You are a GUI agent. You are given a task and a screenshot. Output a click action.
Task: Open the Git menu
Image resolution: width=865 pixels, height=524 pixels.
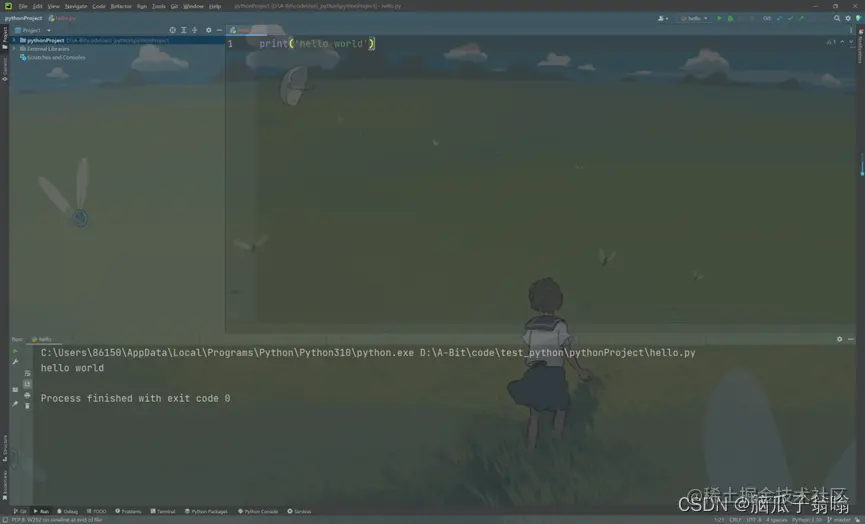[x=174, y=6]
